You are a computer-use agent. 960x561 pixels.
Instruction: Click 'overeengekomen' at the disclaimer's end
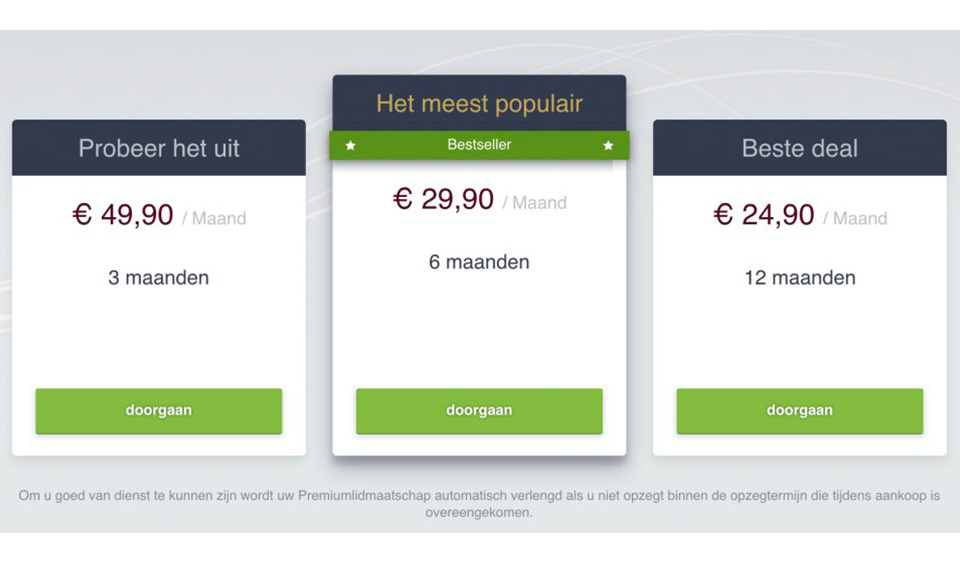tap(479, 513)
